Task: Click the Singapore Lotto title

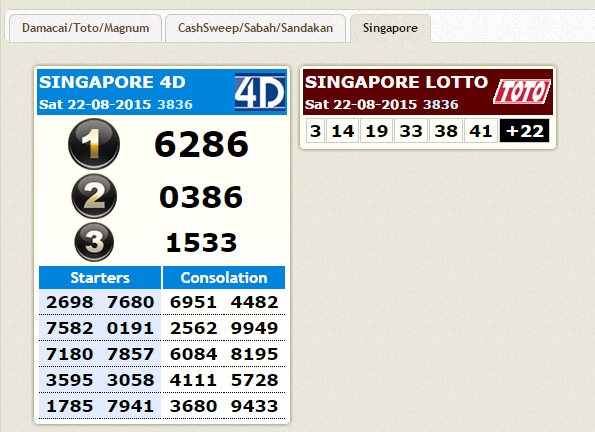Action: click(x=396, y=82)
